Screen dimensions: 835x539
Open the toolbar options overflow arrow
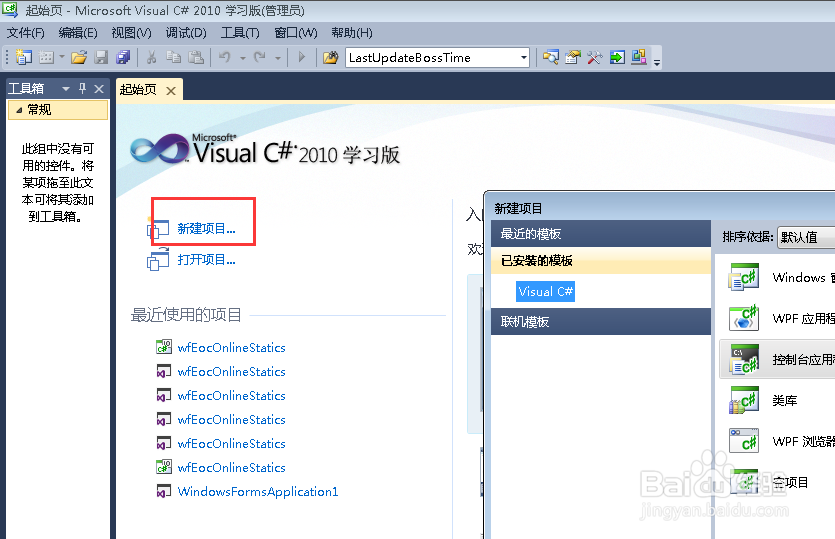(x=657, y=62)
